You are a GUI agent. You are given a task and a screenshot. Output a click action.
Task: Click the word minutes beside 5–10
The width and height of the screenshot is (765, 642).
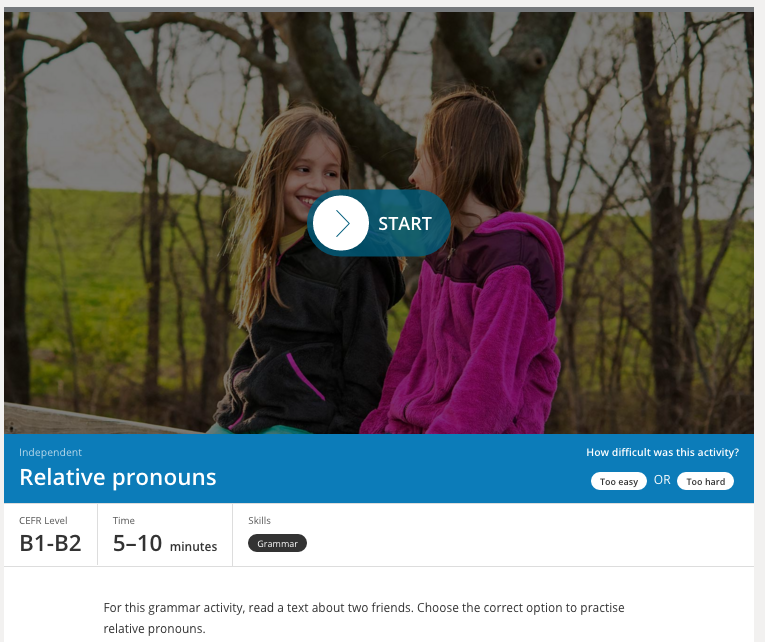point(193,546)
